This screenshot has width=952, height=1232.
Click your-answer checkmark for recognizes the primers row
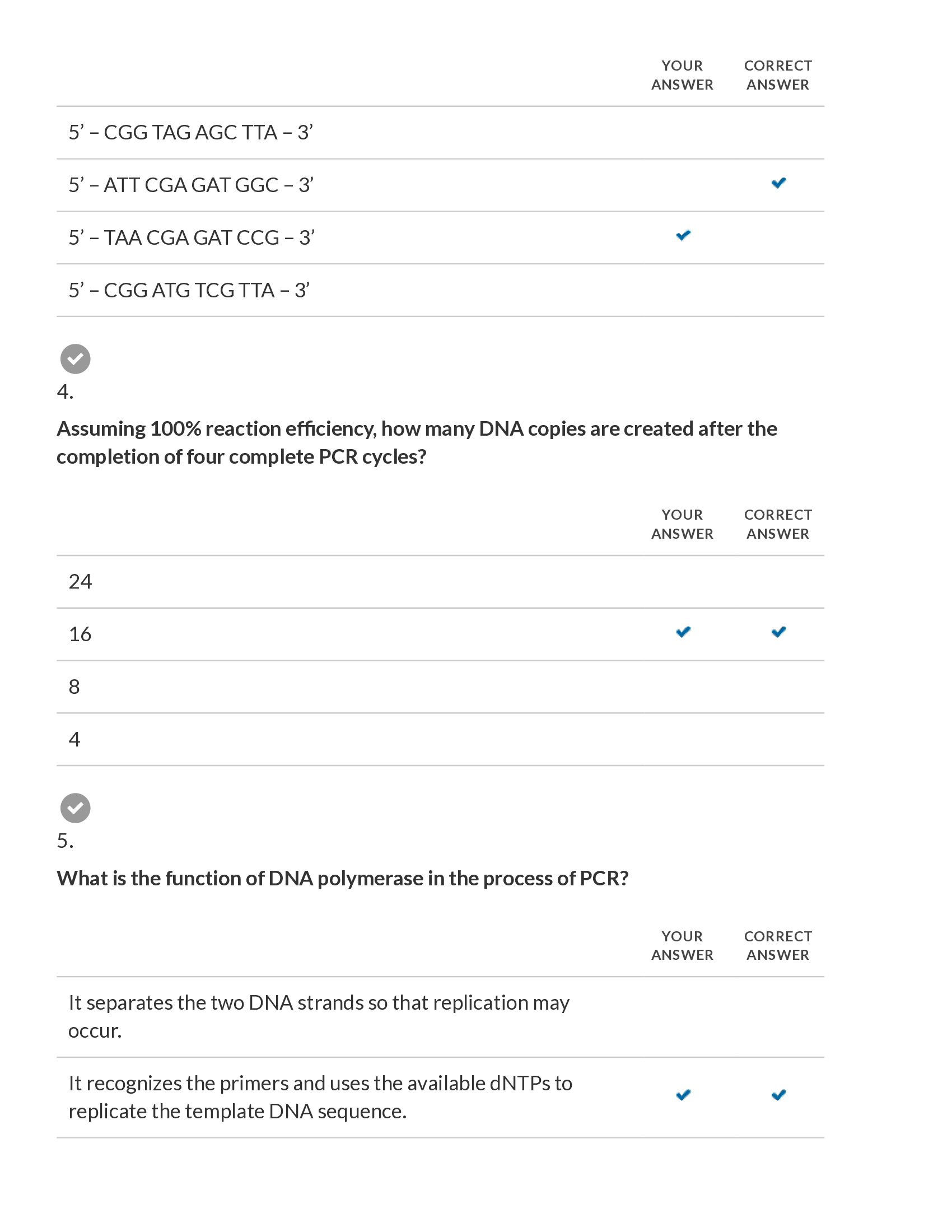[683, 1095]
